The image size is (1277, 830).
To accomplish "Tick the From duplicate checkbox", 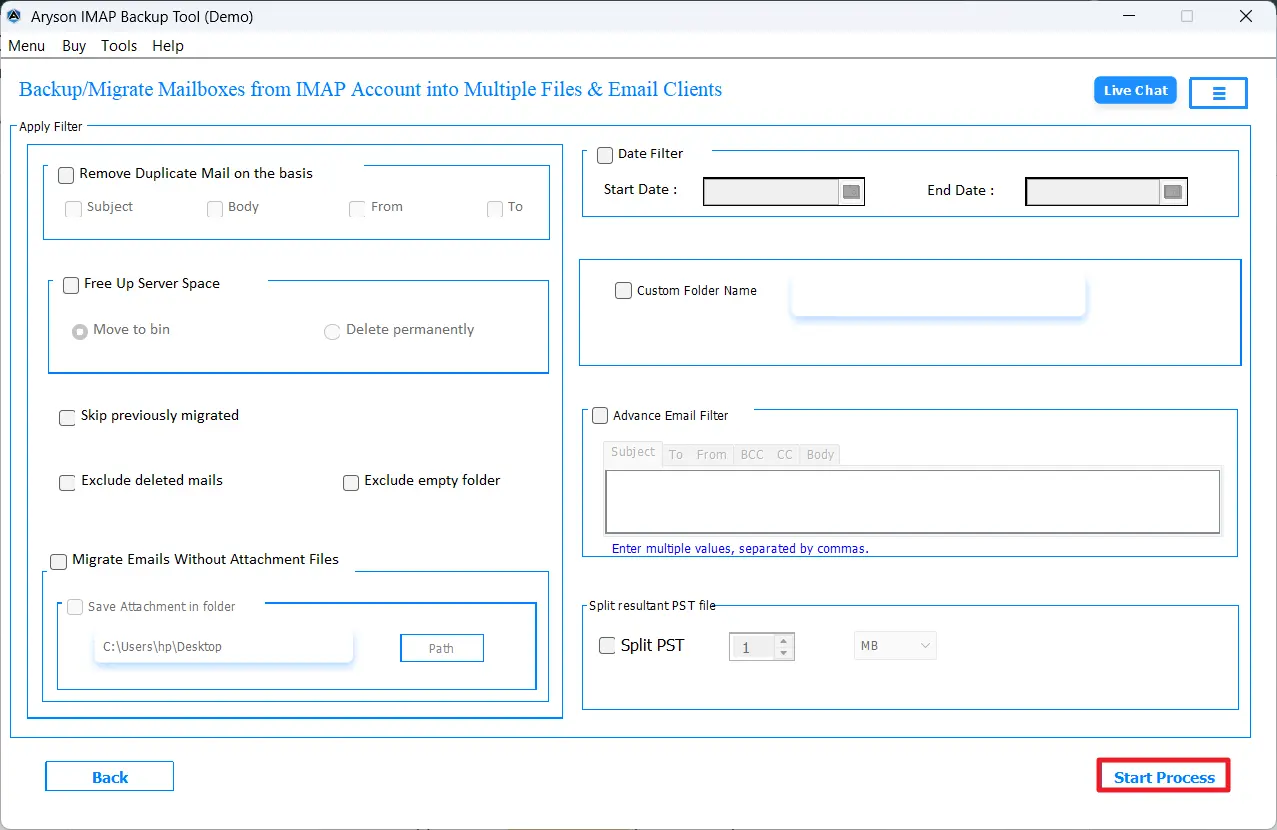I will tap(357, 209).
